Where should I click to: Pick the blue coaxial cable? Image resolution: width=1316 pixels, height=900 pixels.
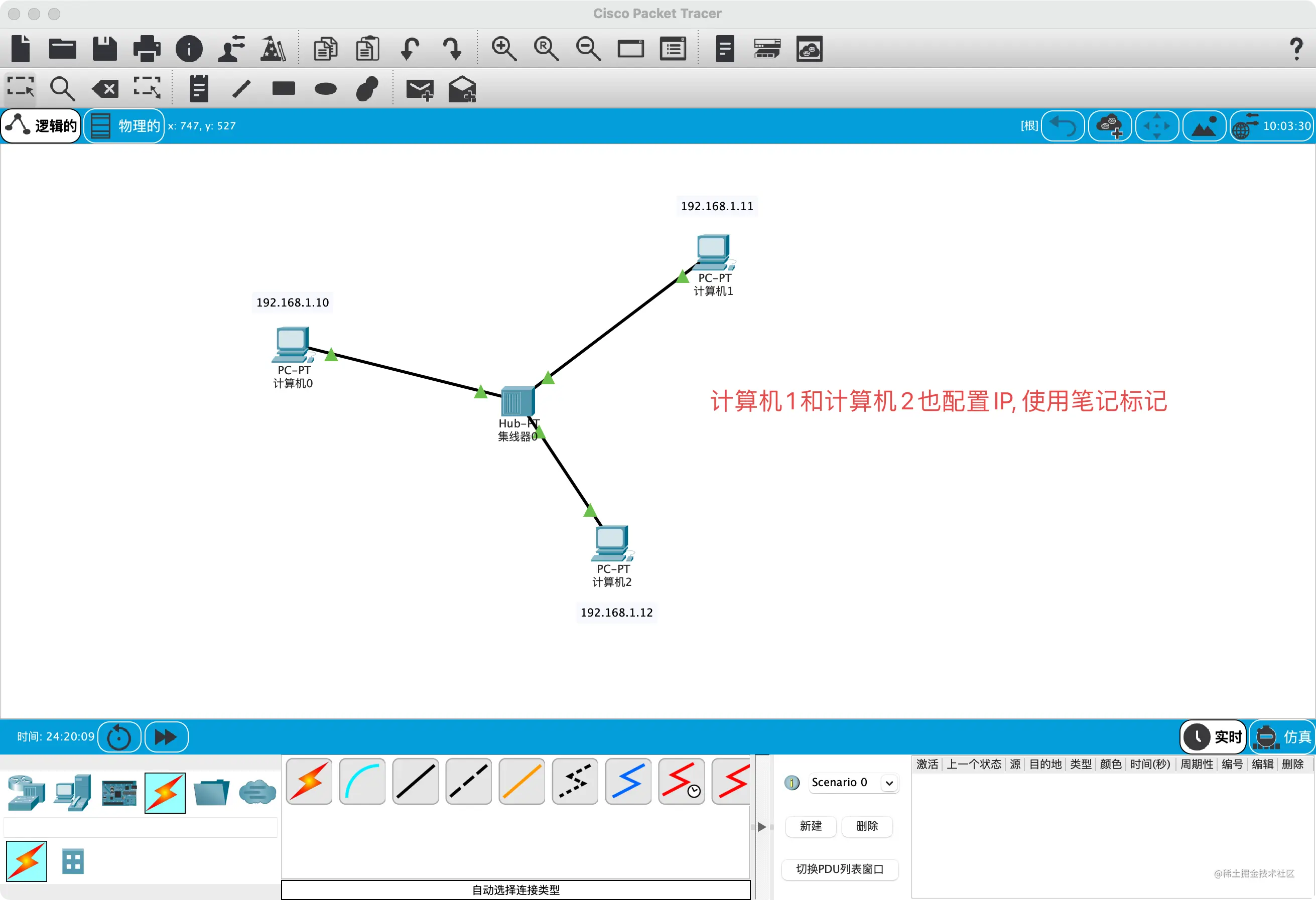point(628,782)
